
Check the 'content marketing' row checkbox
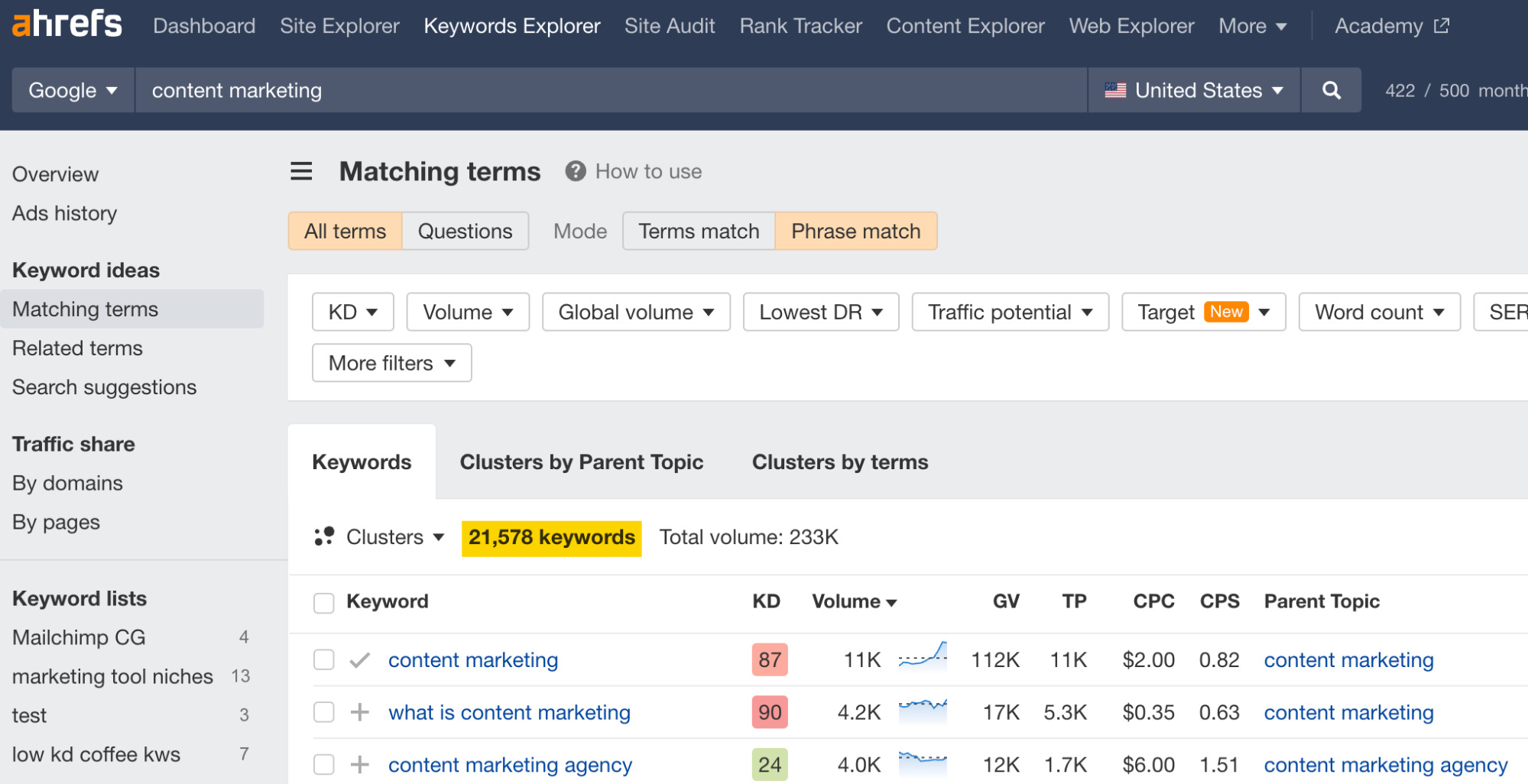[323, 659]
